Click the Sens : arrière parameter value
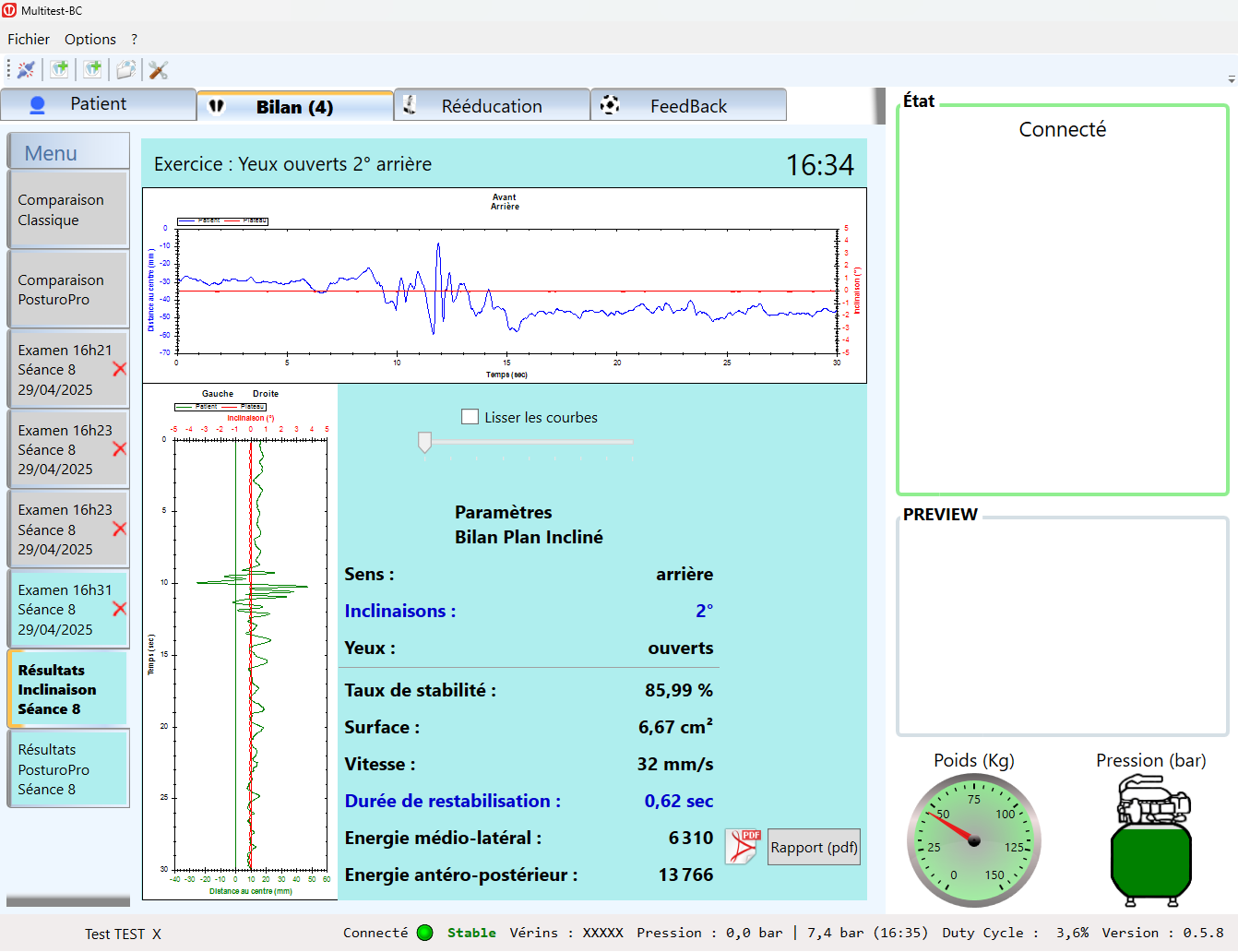This screenshot has height=952, width=1238. pyautogui.click(x=684, y=574)
